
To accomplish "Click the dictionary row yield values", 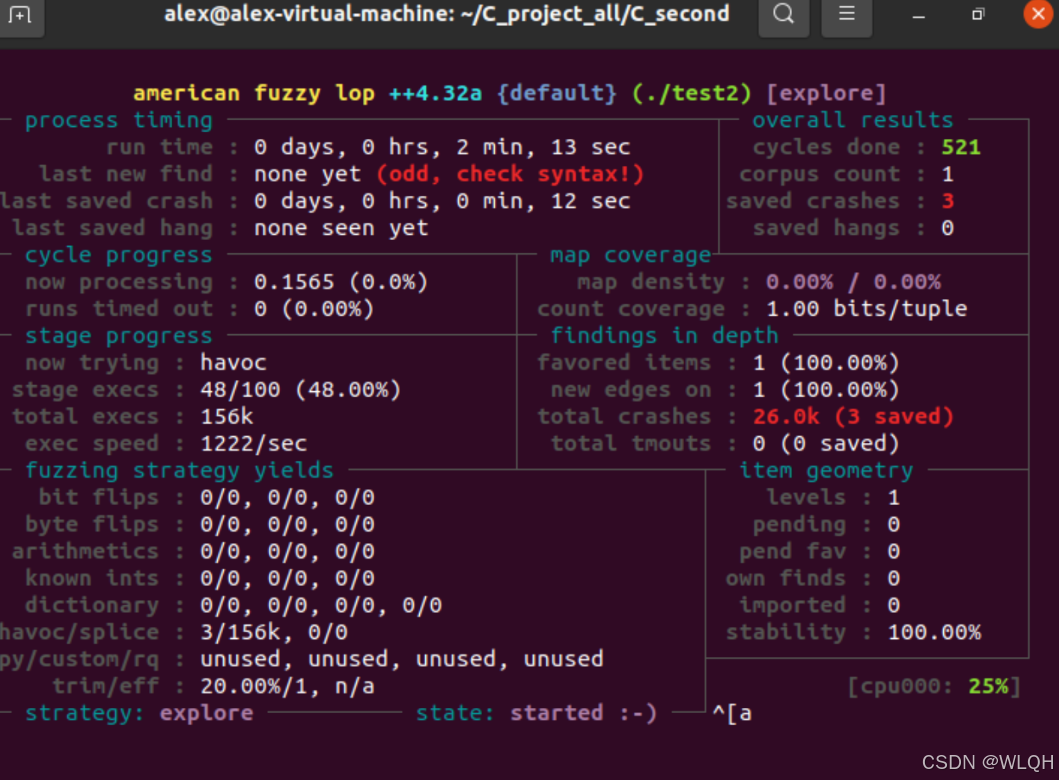I will [x=321, y=606].
